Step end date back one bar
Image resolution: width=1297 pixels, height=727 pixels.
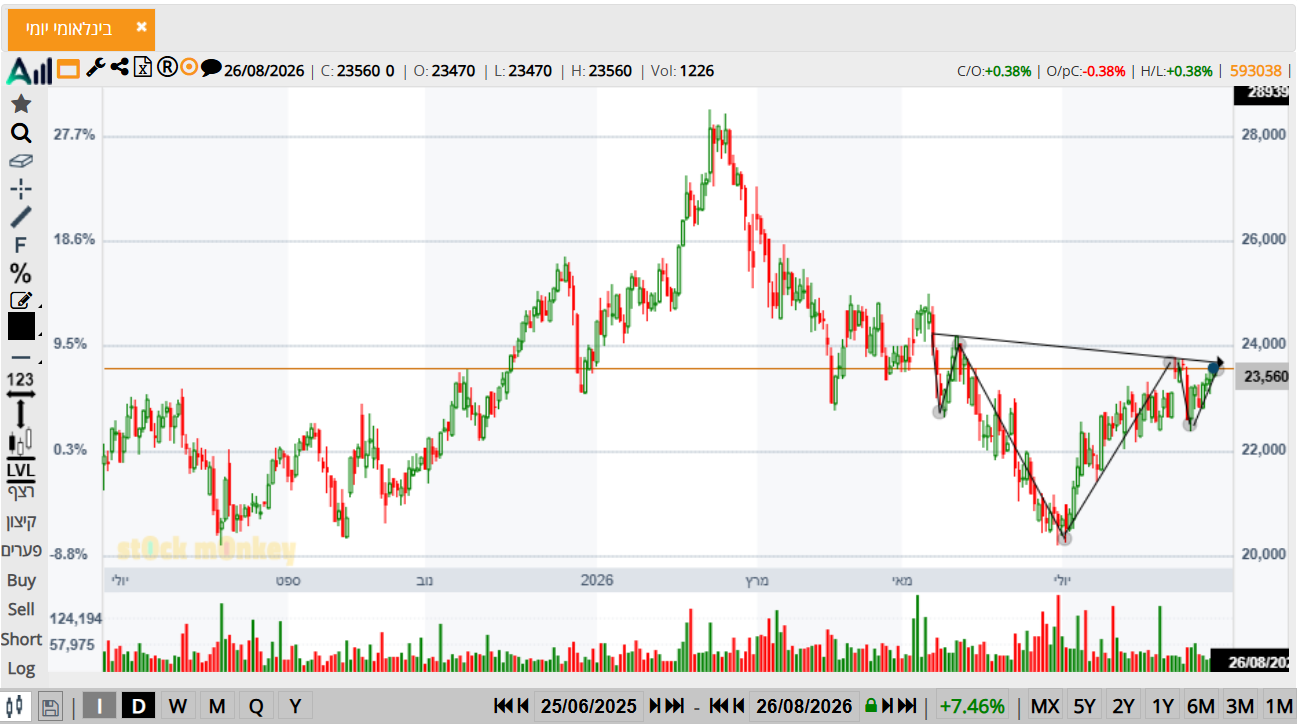[738, 706]
